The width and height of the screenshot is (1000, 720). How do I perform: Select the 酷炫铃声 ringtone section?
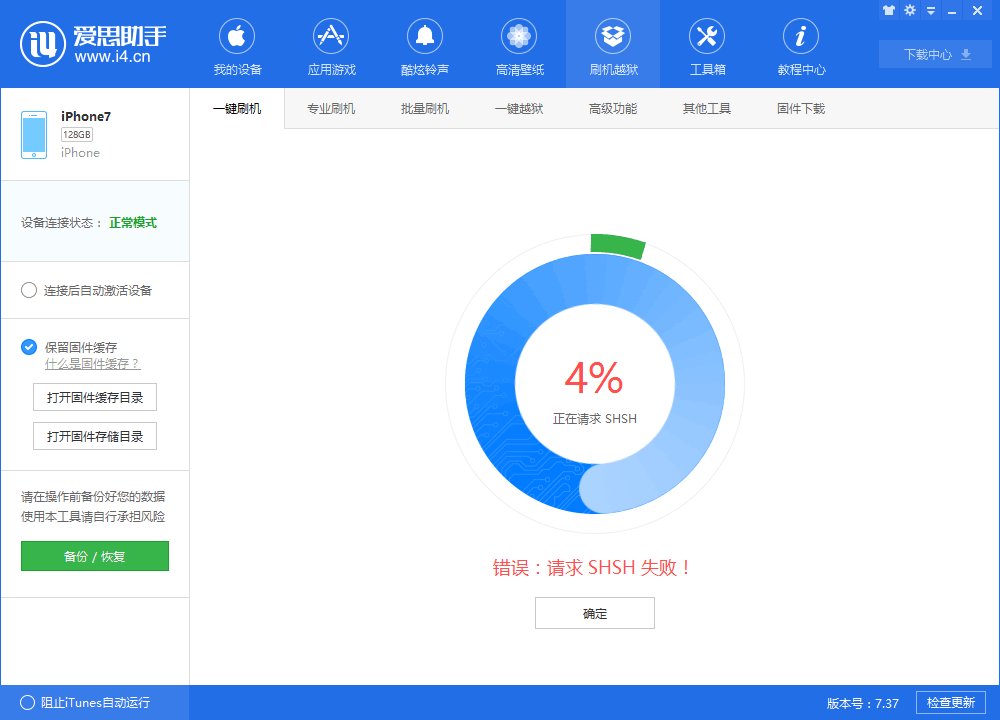(x=424, y=44)
